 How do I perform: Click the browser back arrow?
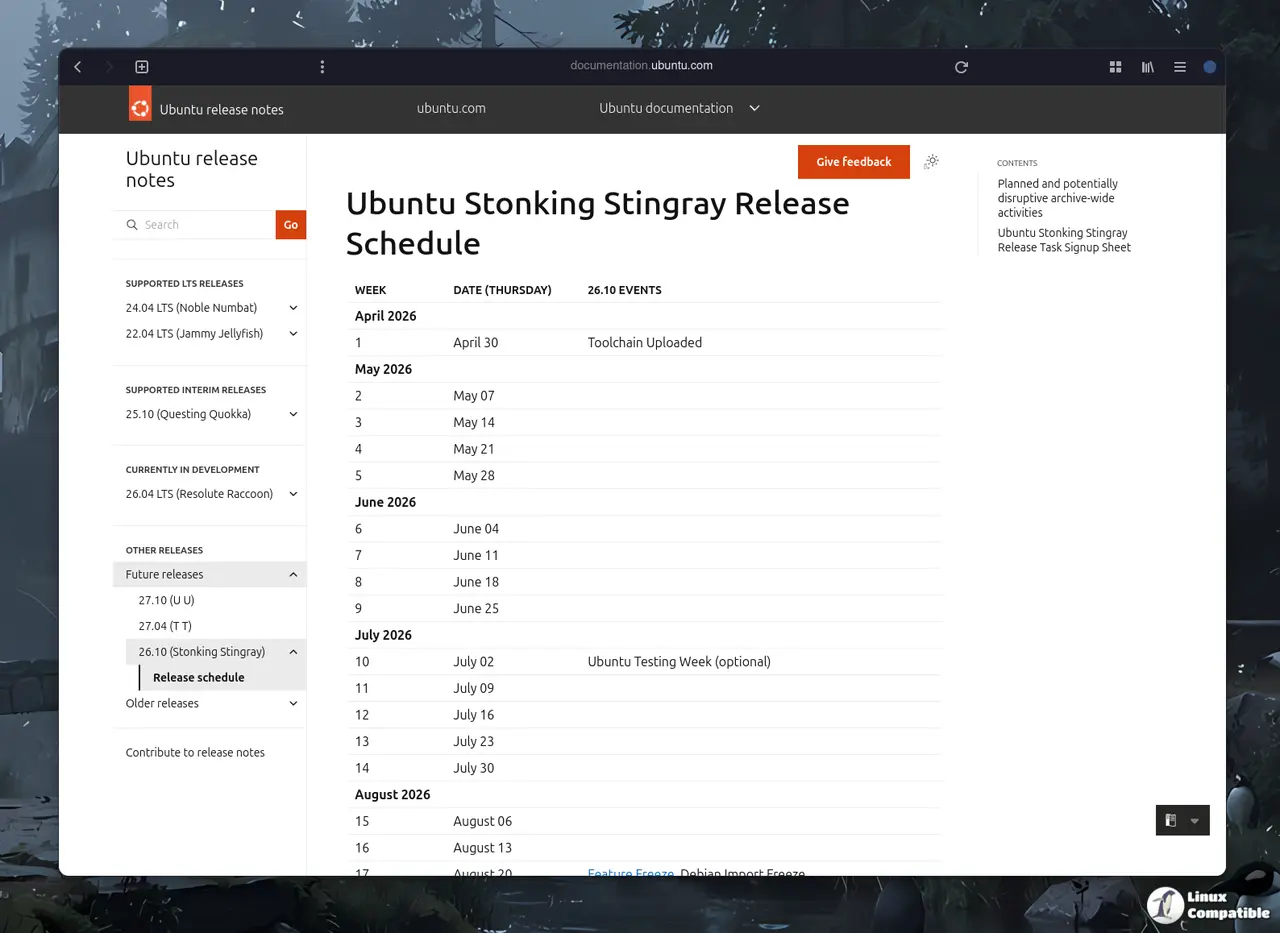pos(78,67)
